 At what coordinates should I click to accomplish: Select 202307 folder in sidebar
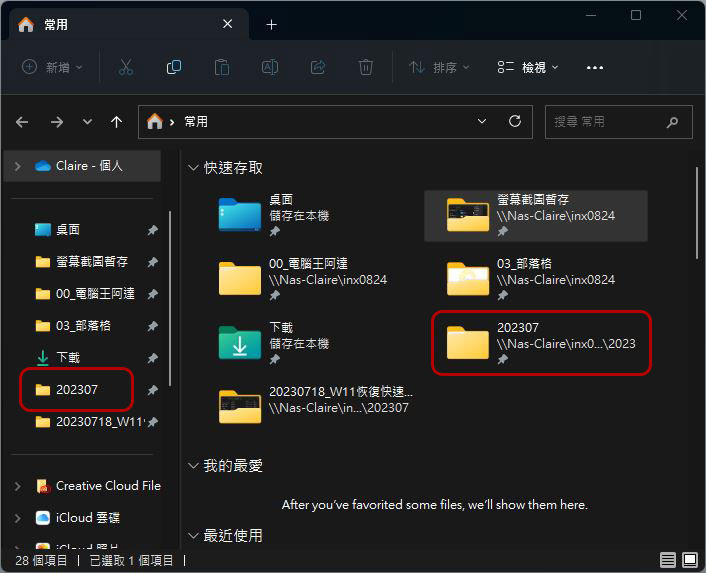tap(77, 389)
